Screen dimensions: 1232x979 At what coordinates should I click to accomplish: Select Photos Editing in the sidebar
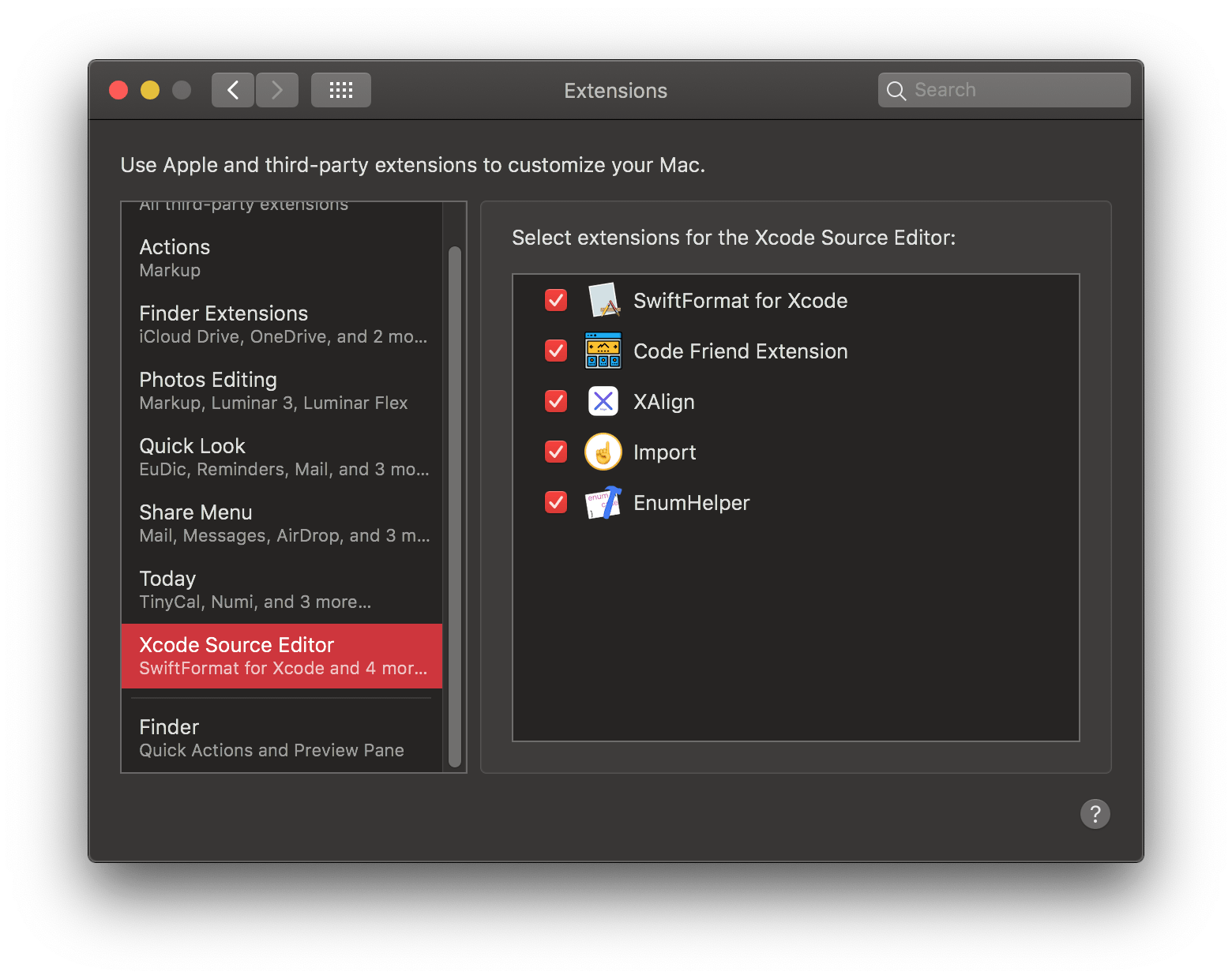(282, 391)
